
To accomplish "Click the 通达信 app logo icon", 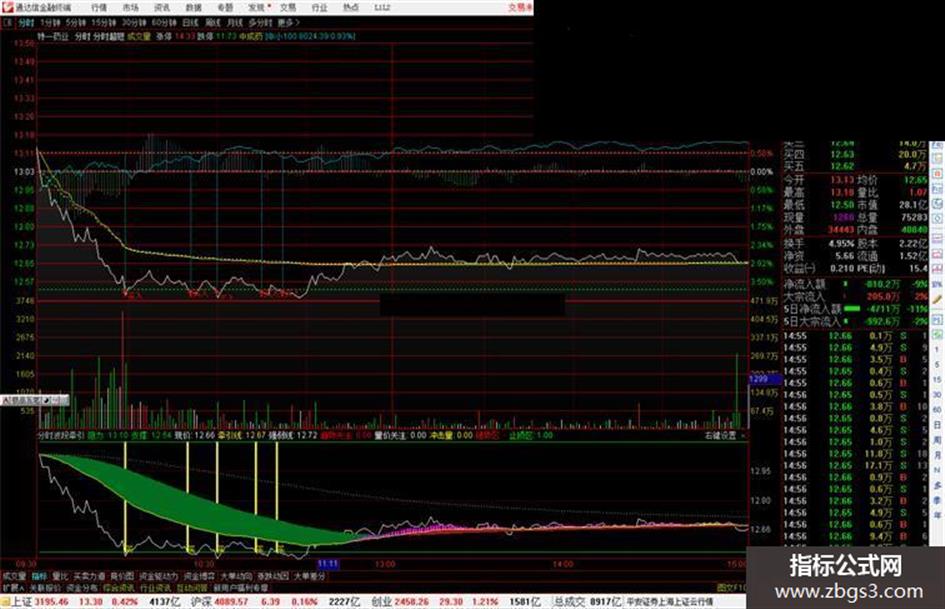I will click(x=7, y=7).
